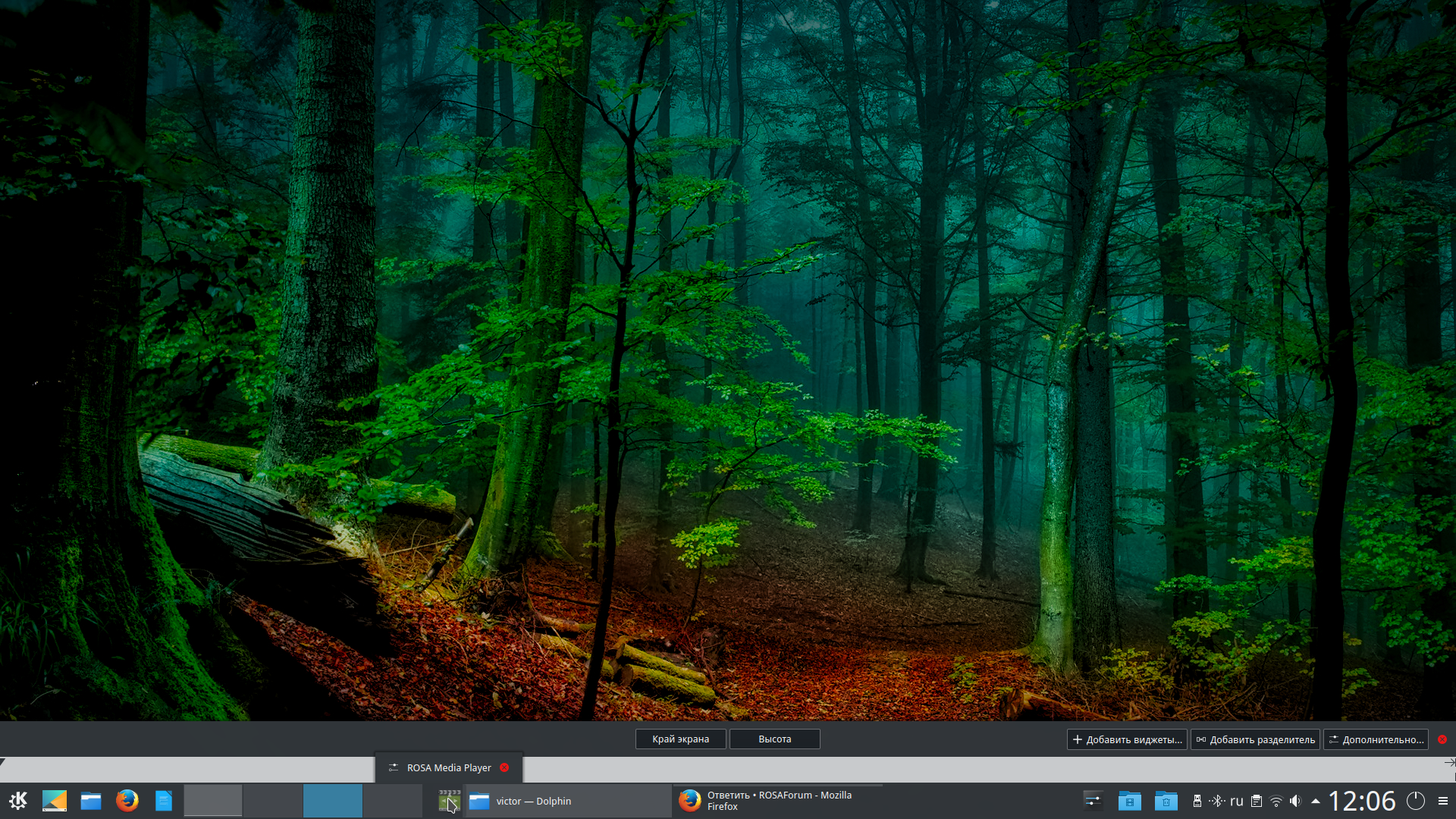Click the Firefox launcher icon
This screenshot has height=819, width=1456.
(x=127, y=801)
